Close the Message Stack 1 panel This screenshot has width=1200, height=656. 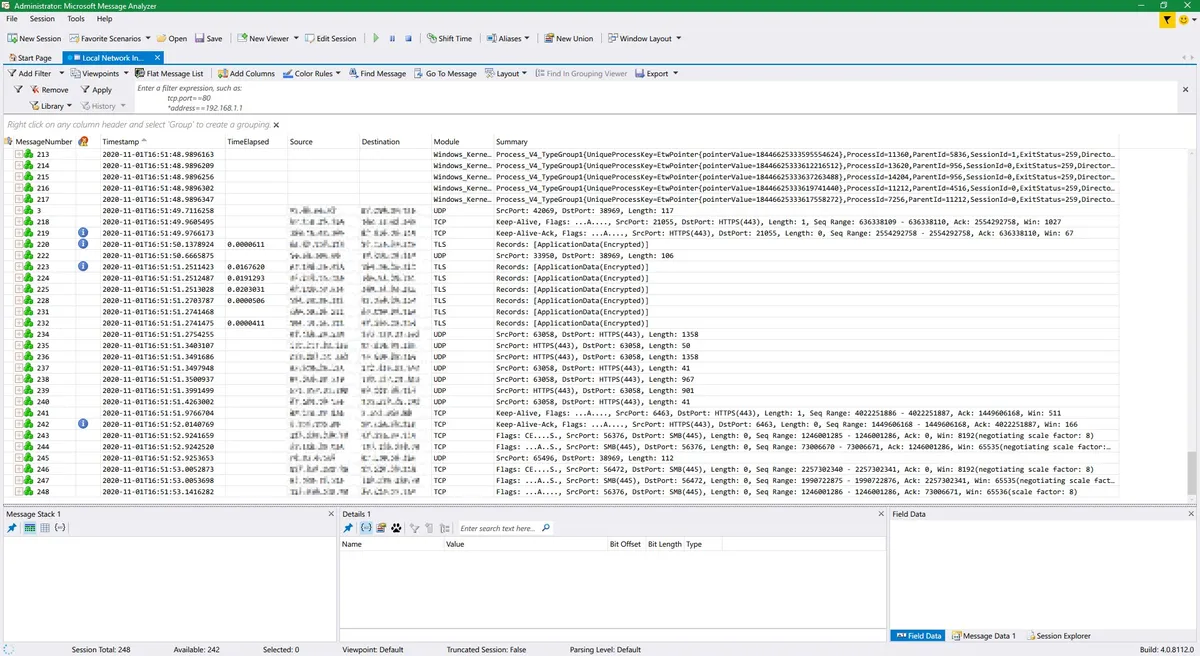(x=331, y=514)
